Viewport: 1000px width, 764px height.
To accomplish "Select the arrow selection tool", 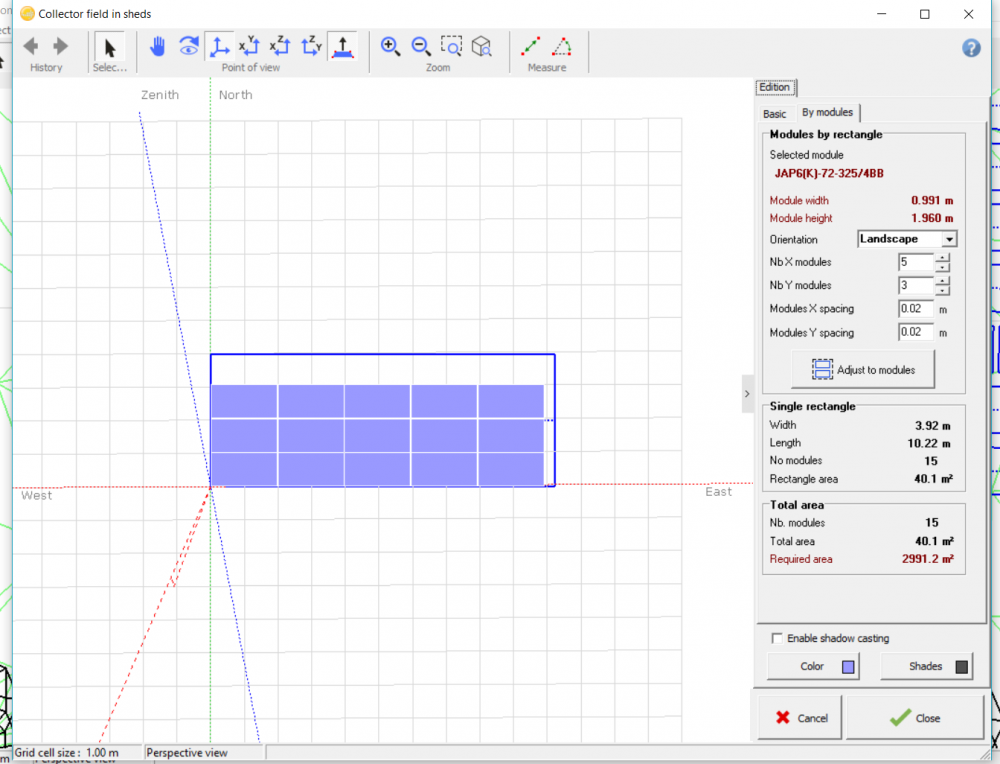I will pos(110,47).
